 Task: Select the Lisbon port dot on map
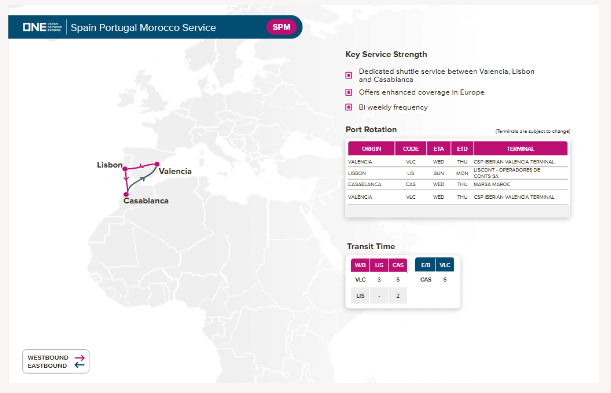pos(125,169)
